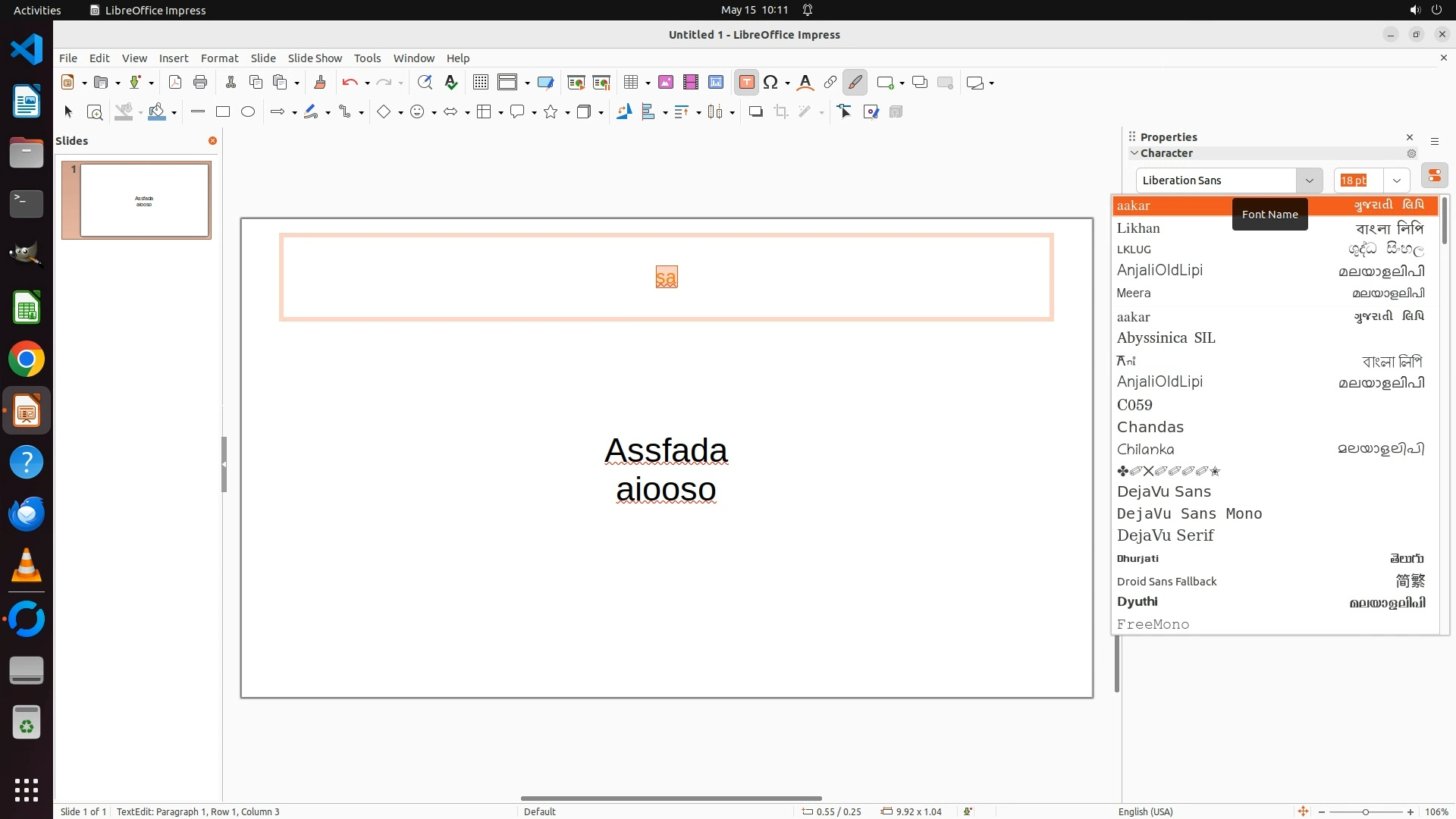Select Abyssinica SIL font entry

coord(1166,338)
